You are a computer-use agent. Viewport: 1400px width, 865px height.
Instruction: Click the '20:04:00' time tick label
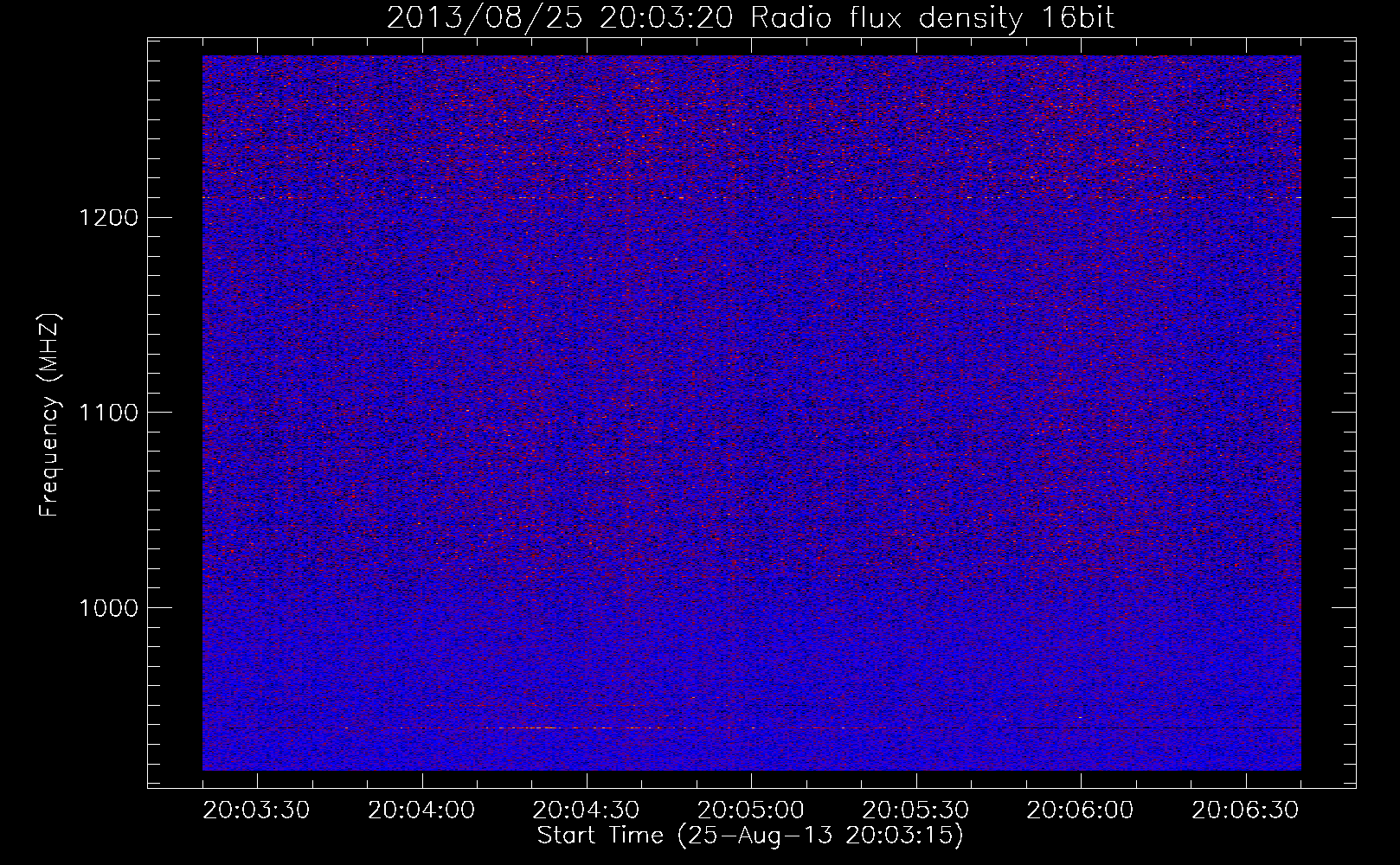click(422, 810)
